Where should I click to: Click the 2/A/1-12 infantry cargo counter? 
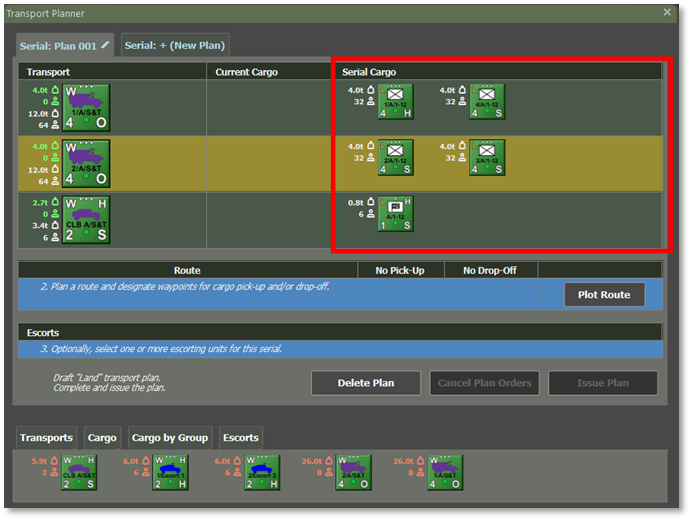(x=395, y=158)
